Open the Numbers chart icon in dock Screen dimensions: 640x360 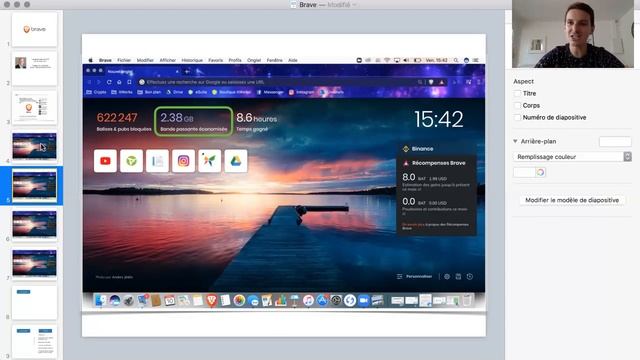[280, 301]
